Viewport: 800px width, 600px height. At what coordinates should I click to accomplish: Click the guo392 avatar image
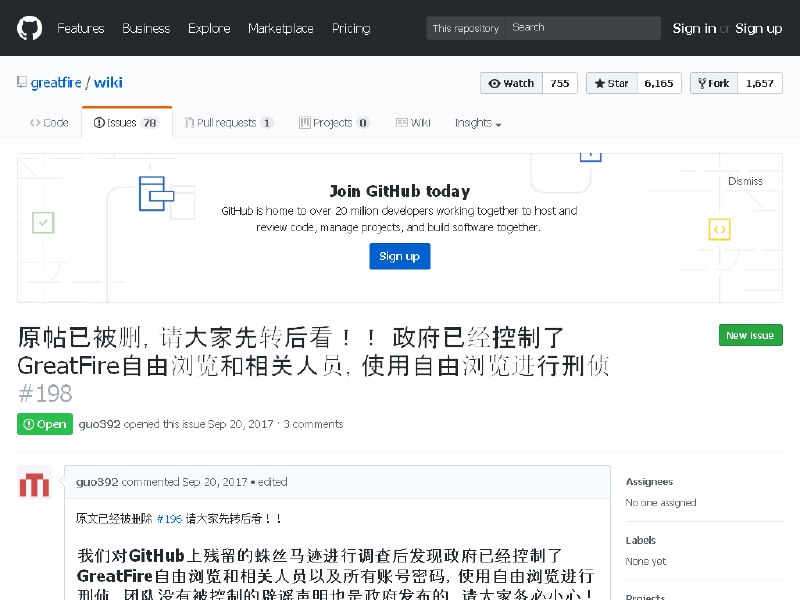(34, 483)
